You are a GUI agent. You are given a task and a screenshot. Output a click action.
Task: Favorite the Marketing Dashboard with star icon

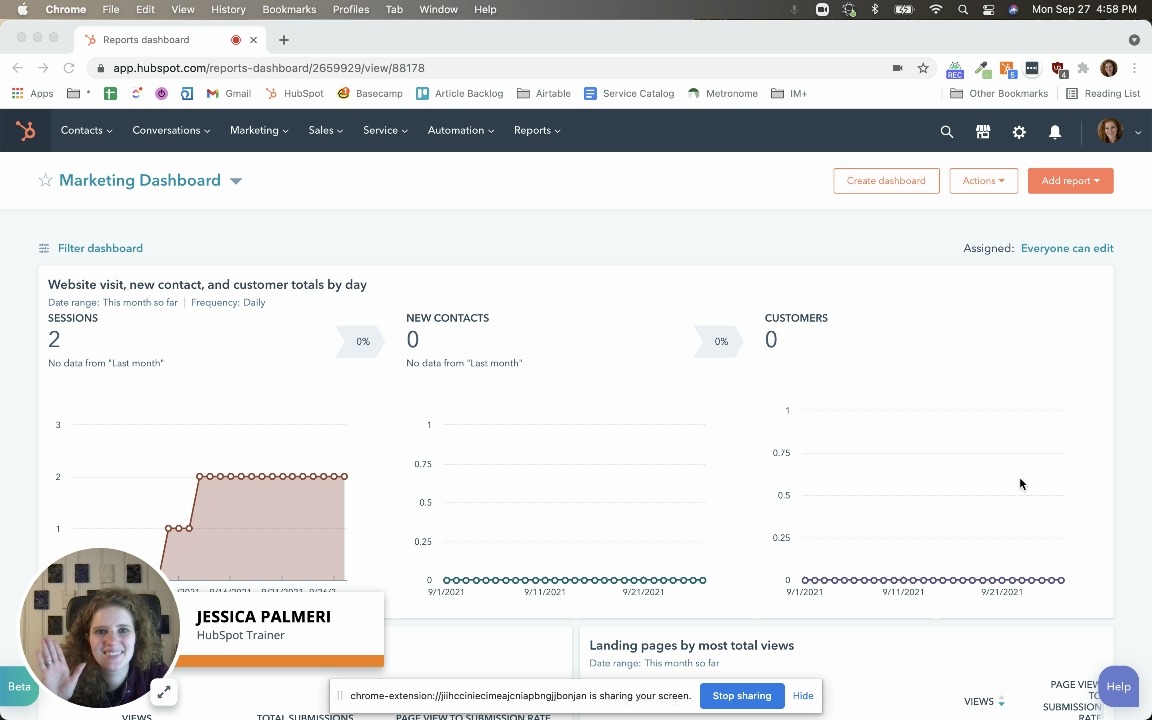[45, 181]
